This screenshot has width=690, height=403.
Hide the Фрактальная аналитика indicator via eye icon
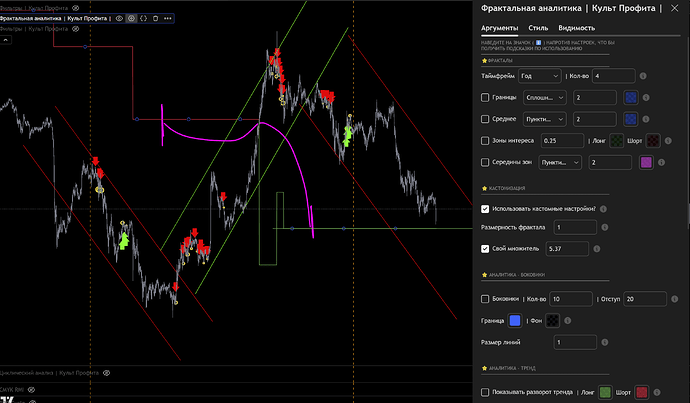(x=120, y=18)
